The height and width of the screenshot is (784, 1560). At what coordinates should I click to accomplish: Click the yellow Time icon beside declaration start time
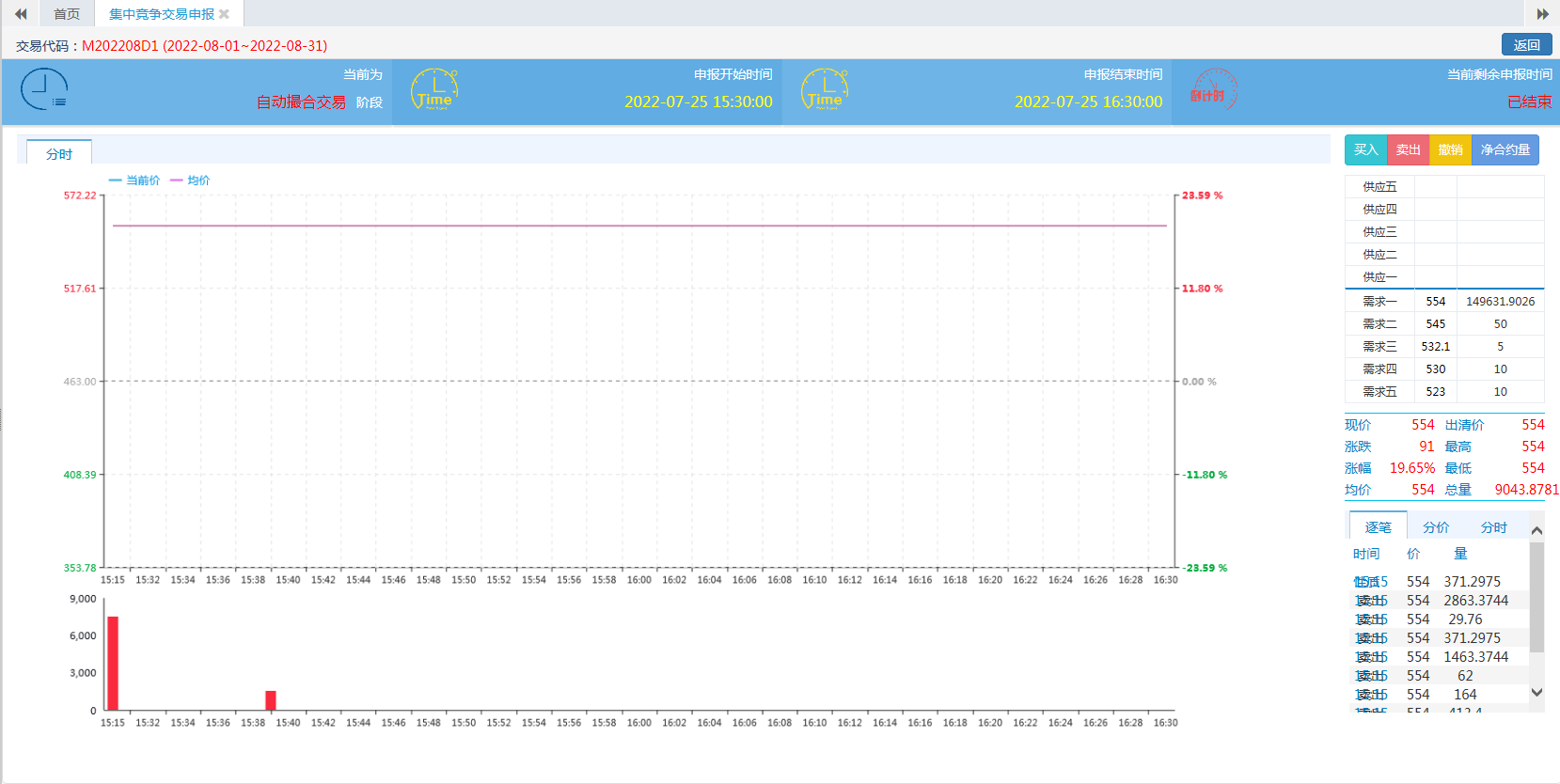pyautogui.click(x=434, y=90)
